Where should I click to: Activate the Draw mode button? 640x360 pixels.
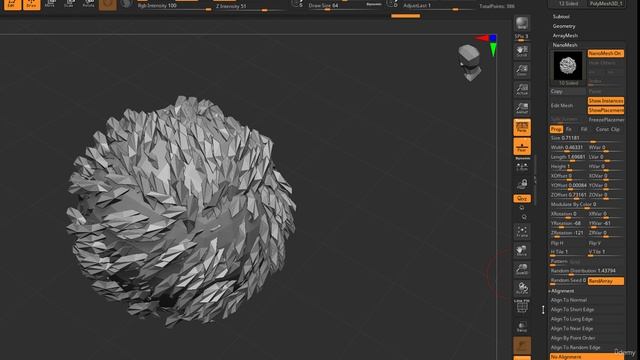coord(31,4)
